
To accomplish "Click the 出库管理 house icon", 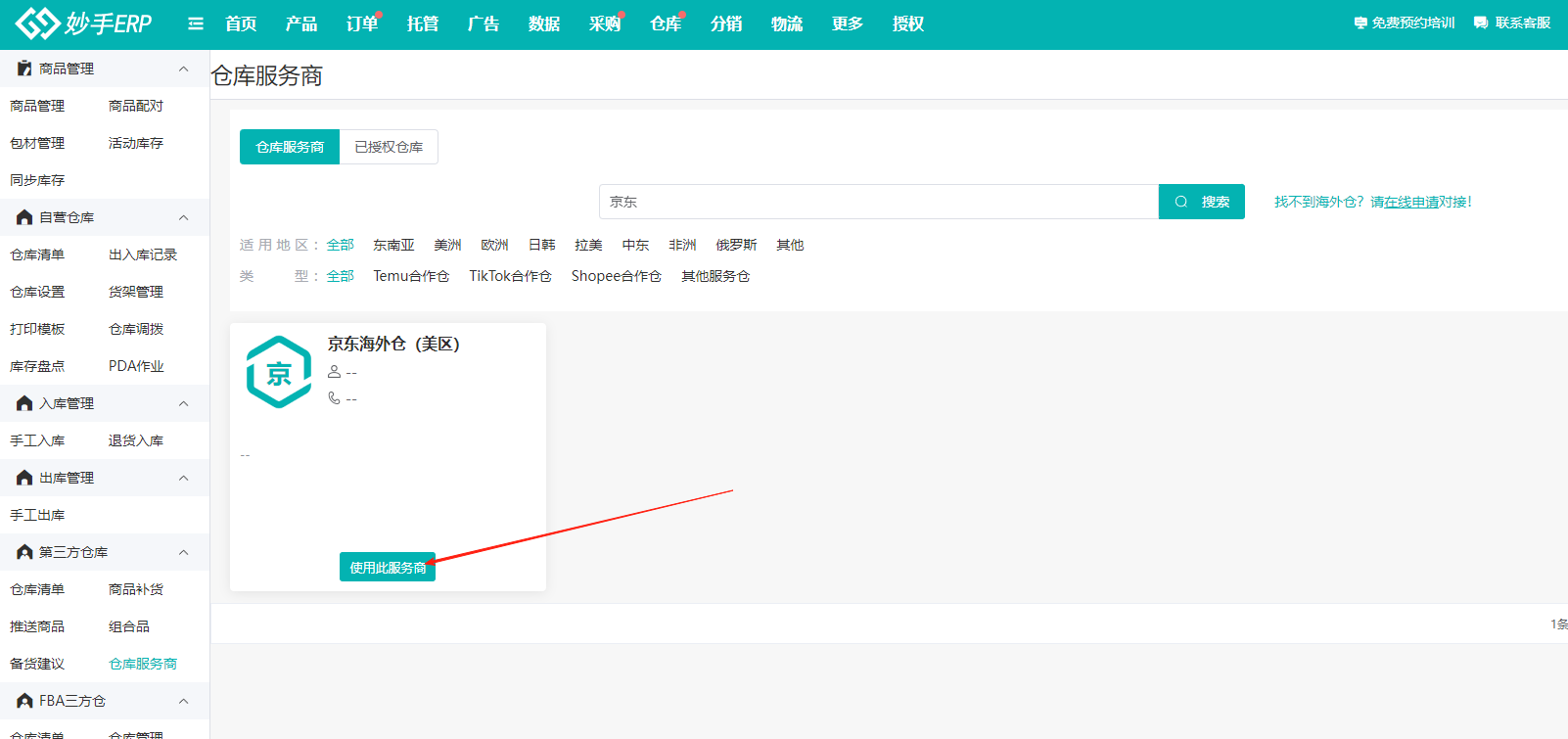I will pyautogui.click(x=24, y=478).
